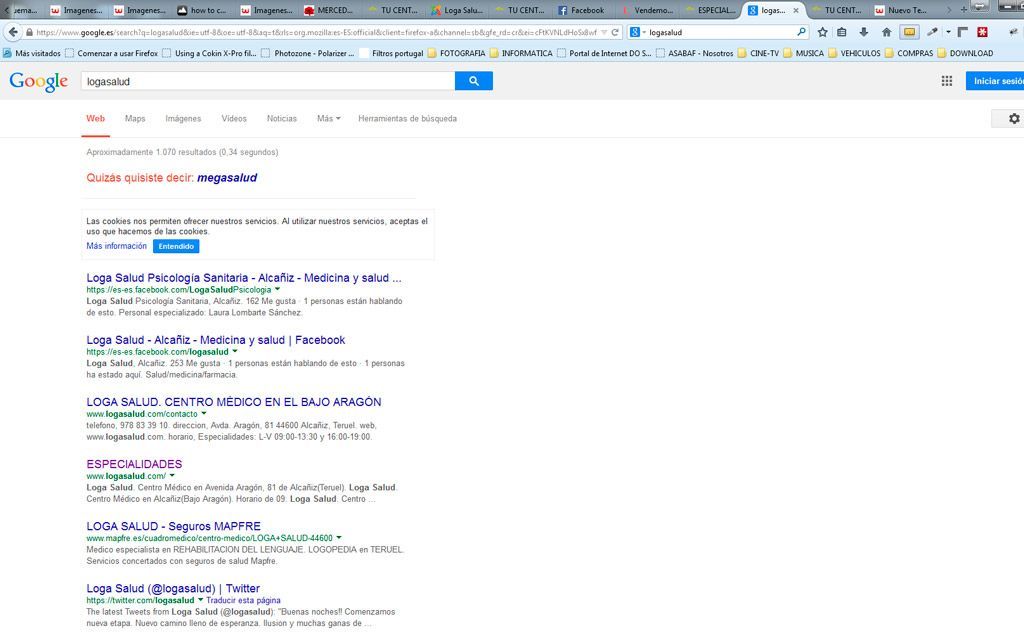
Task: Click the red asterisk extension icon
Action: (x=982, y=32)
